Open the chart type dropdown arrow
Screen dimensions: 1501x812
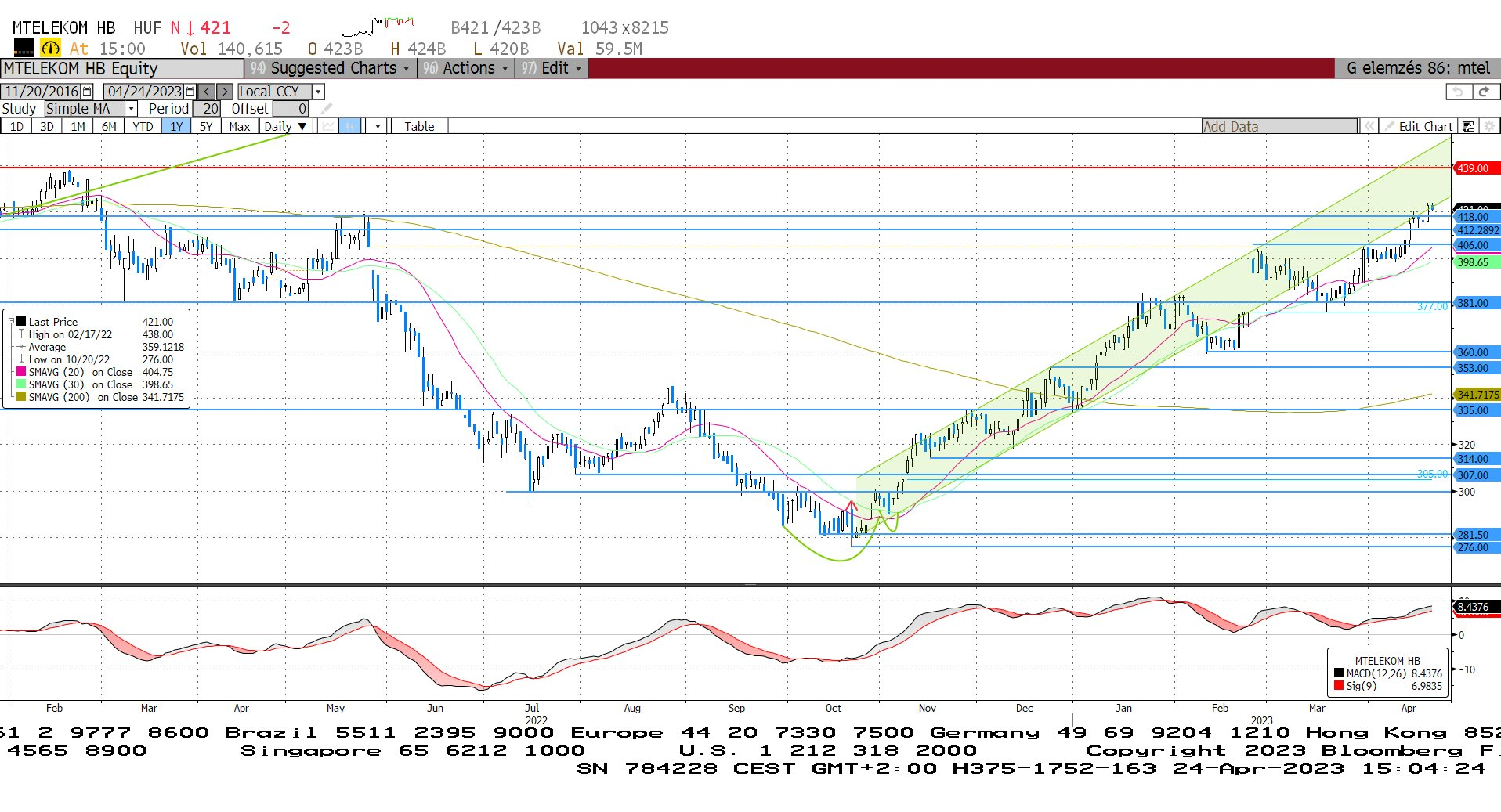point(378,126)
